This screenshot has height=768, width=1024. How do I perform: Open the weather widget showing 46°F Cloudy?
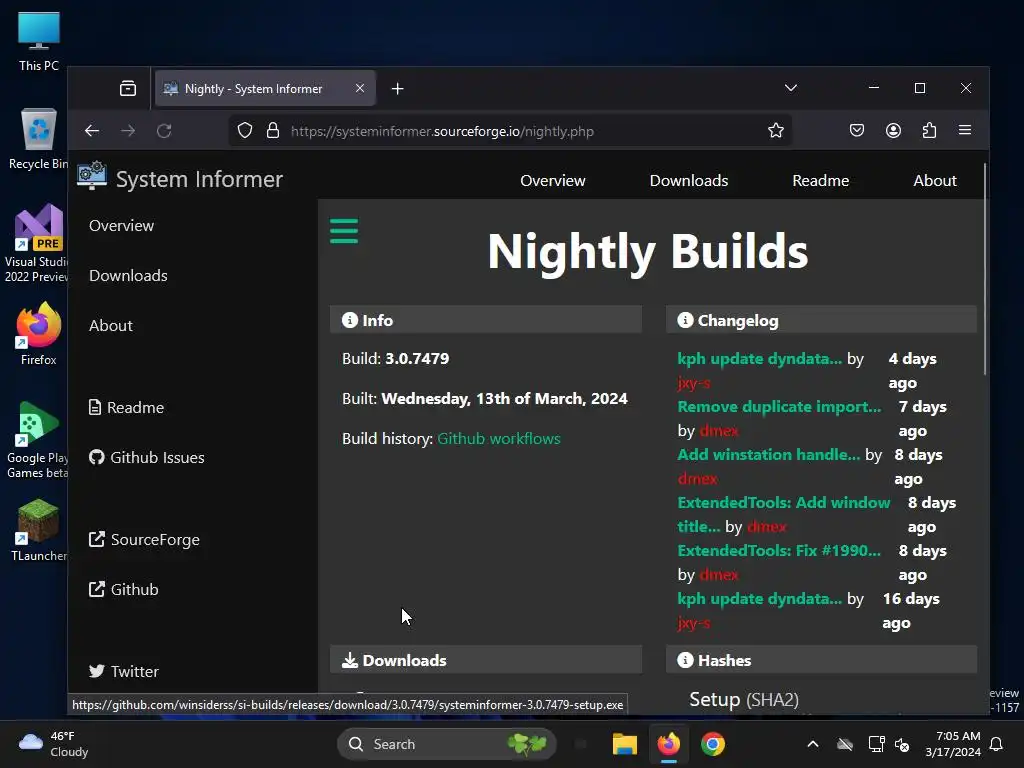click(x=54, y=744)
